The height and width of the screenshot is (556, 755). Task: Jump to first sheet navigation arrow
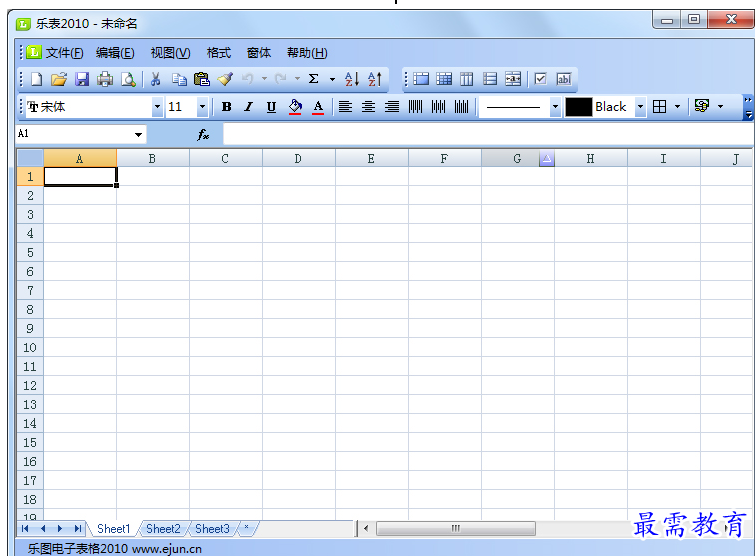(26, 529)
